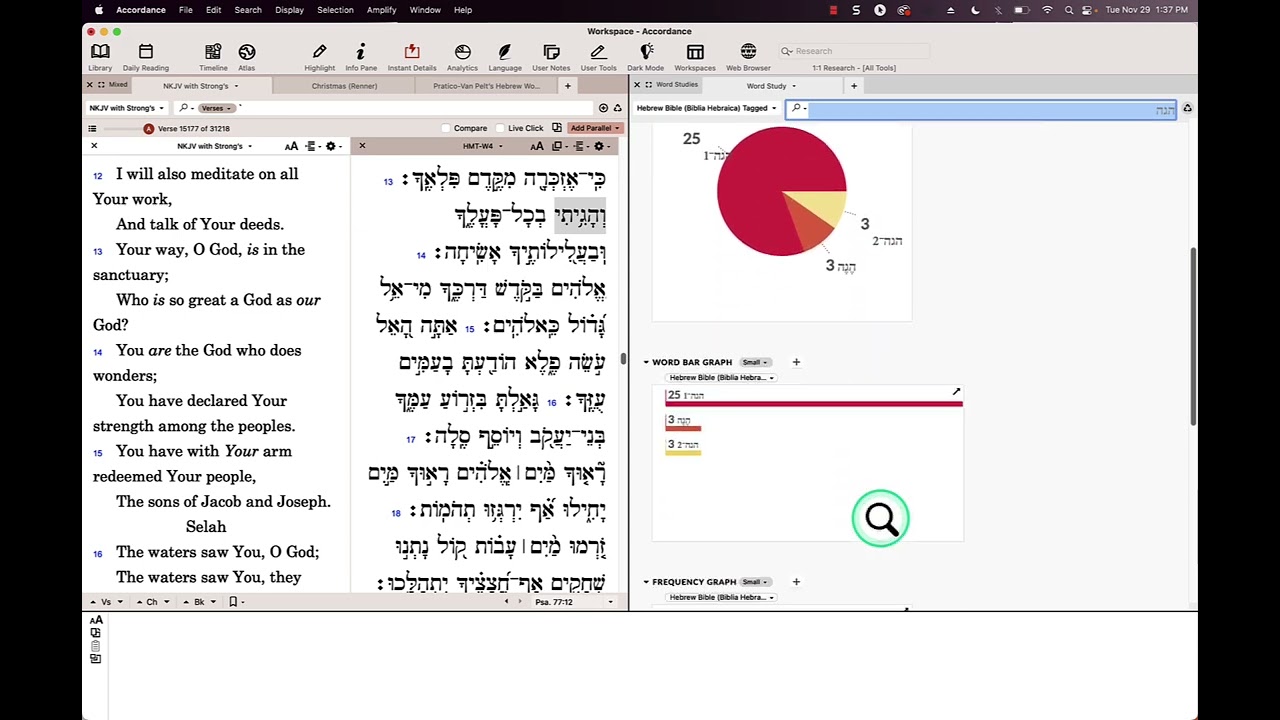1280x720 pixels.
Task: Open macOS Spotlight search icon
Action: pos(1069,10)
